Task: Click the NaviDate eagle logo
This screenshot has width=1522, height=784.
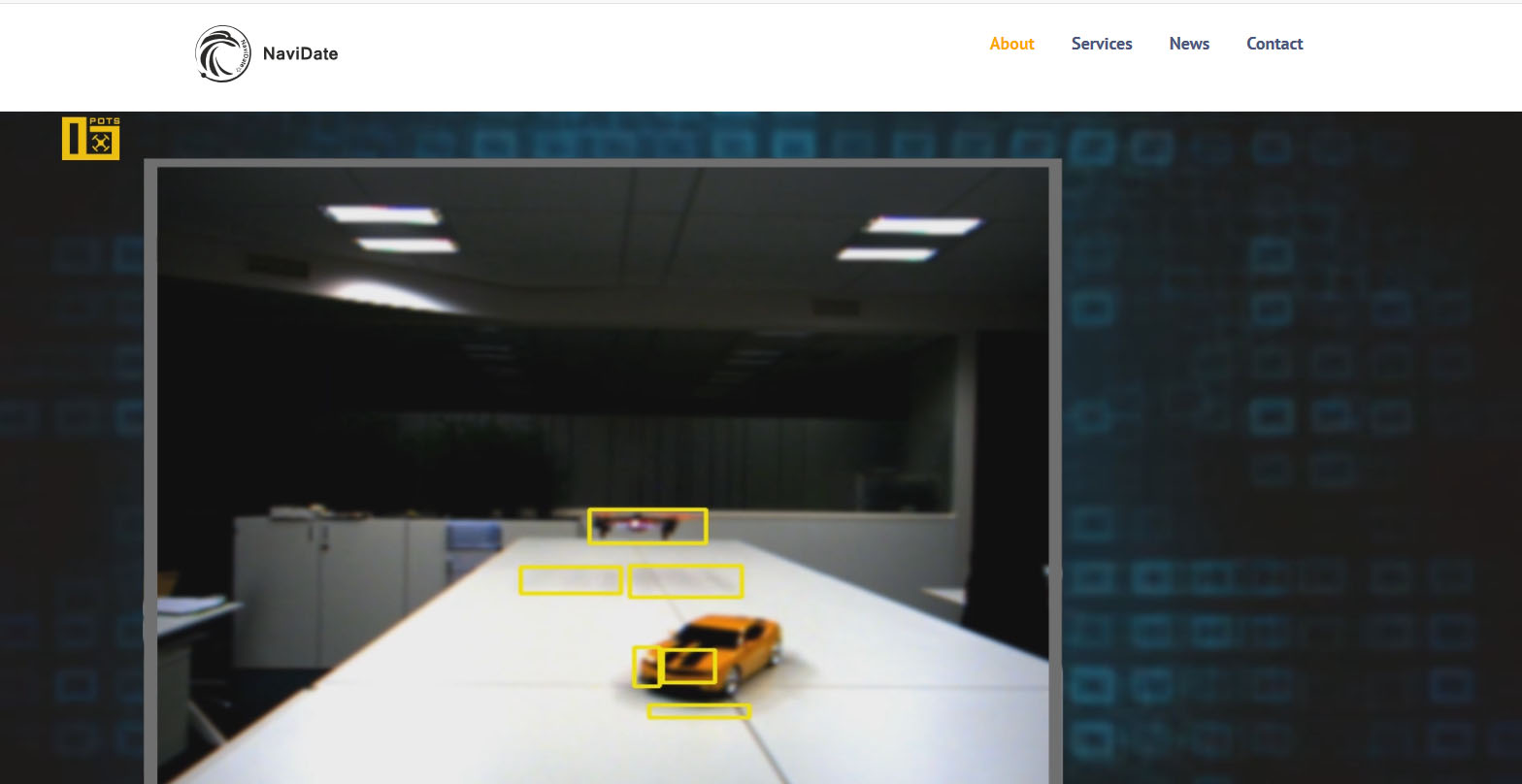Action: 223,53
